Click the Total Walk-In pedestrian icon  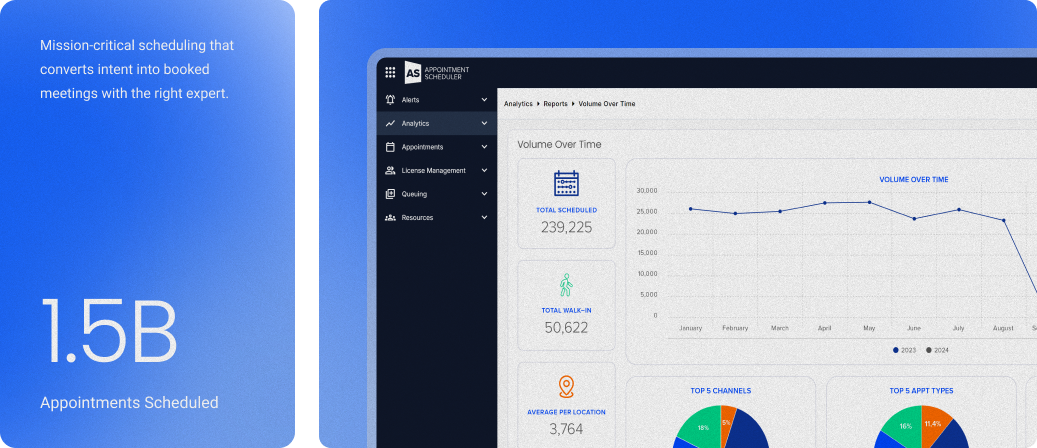coord(566,285)
